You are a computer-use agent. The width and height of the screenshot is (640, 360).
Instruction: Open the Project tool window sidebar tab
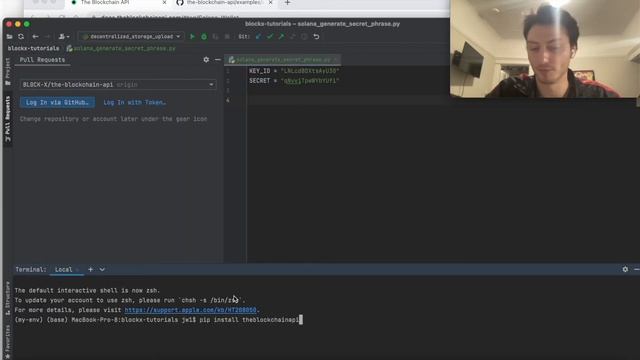point(7,71)
